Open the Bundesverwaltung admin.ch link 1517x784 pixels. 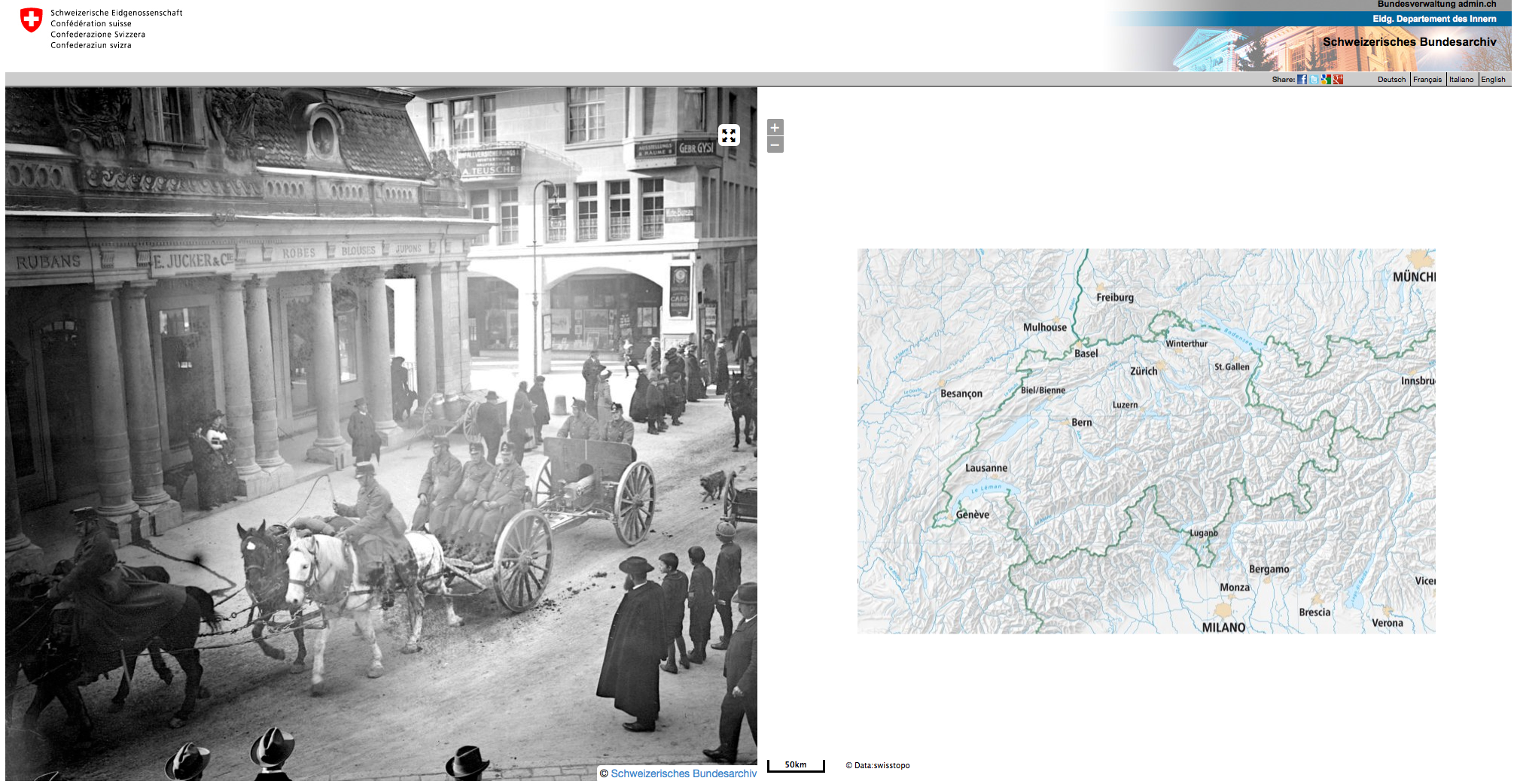[1436, 5]
